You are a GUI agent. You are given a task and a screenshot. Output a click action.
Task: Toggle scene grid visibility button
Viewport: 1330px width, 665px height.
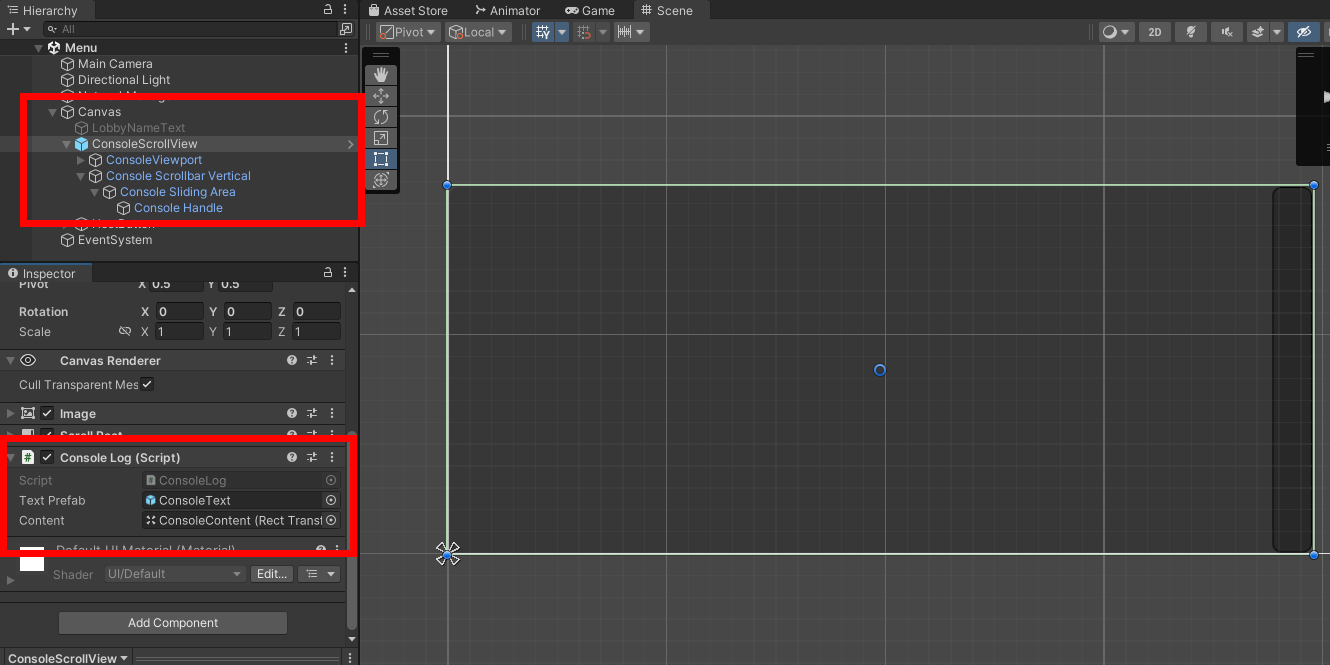point(543,32)
